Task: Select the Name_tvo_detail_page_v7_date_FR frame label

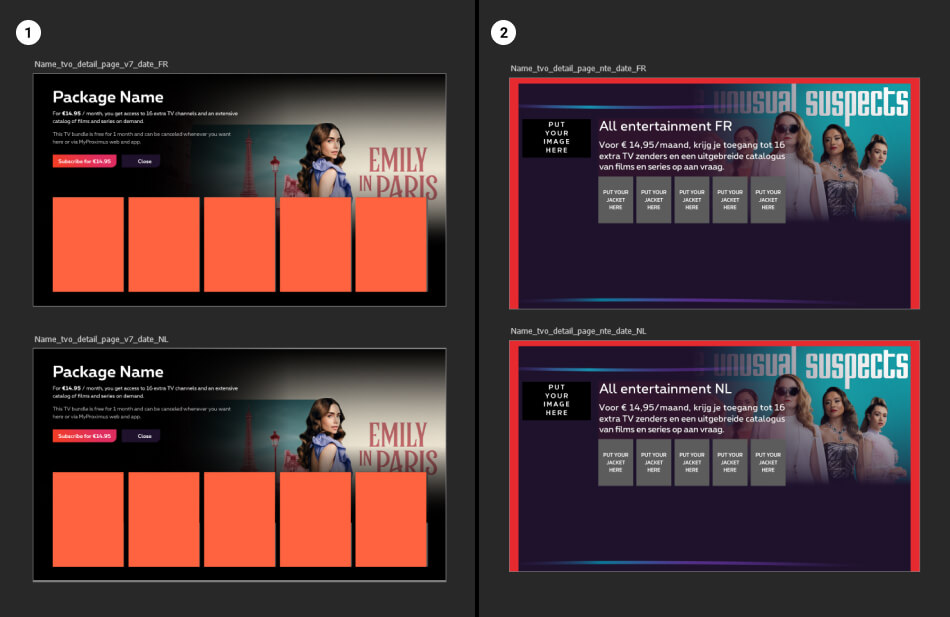Action: [x=101, y=64]
